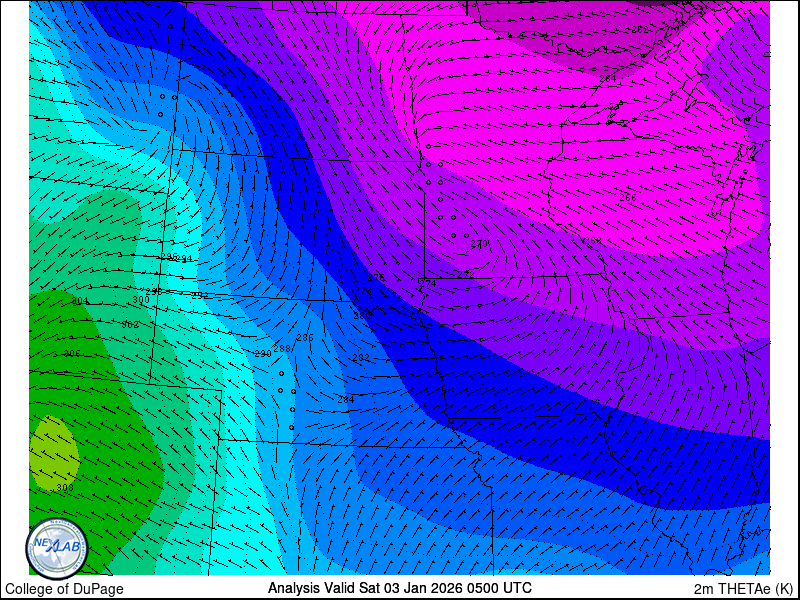This screenshot has width=800, height=600.
Task: Select the 288 contour label
Action: click(282, 349)
